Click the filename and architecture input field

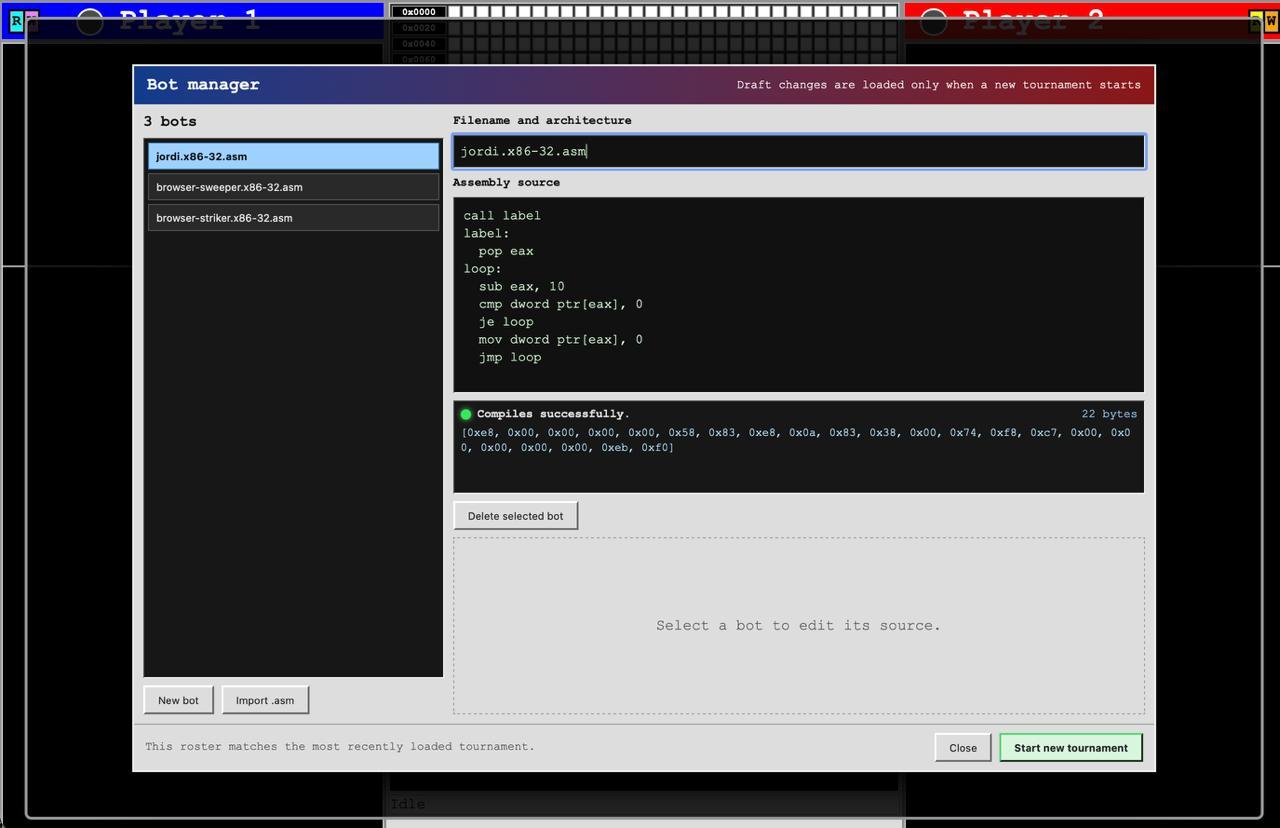click(x=799, y=151)
